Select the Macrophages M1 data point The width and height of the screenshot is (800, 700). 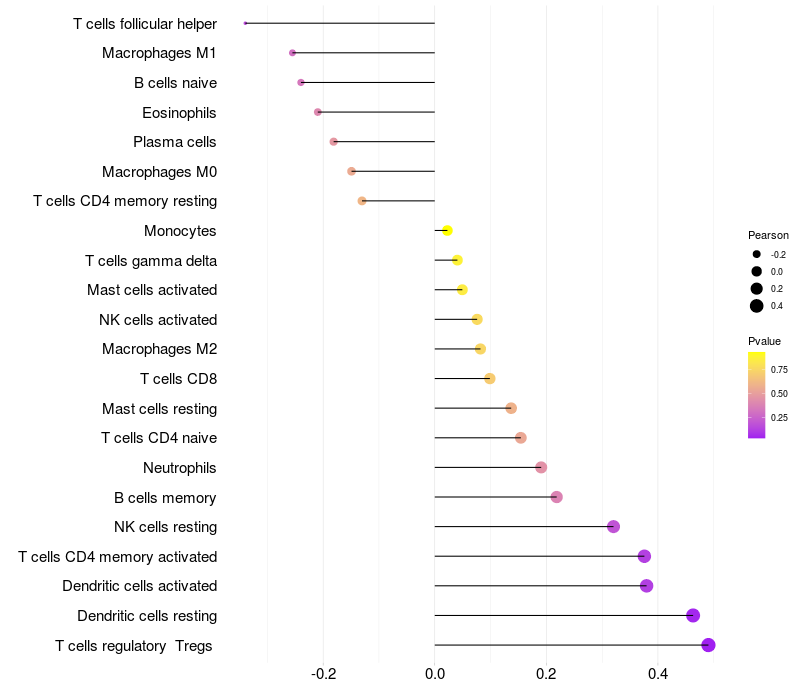(292, 53)
